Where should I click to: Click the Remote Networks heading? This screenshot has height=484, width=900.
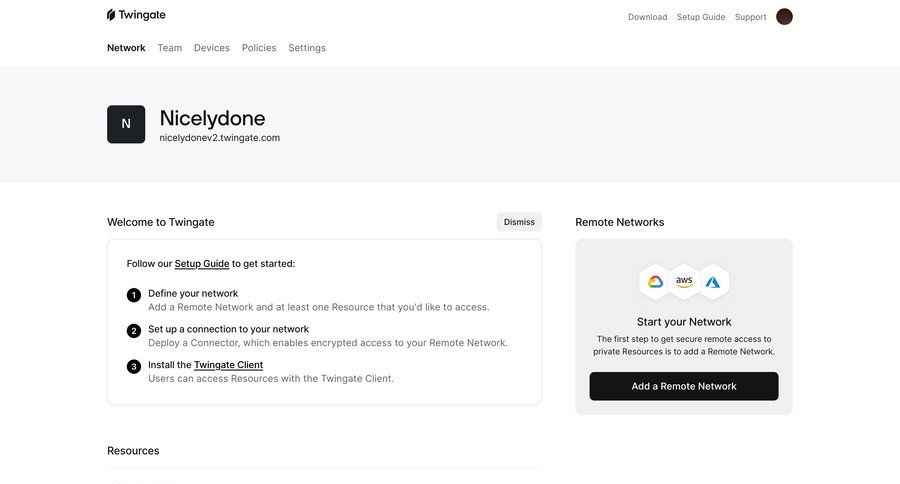[619, 222]
